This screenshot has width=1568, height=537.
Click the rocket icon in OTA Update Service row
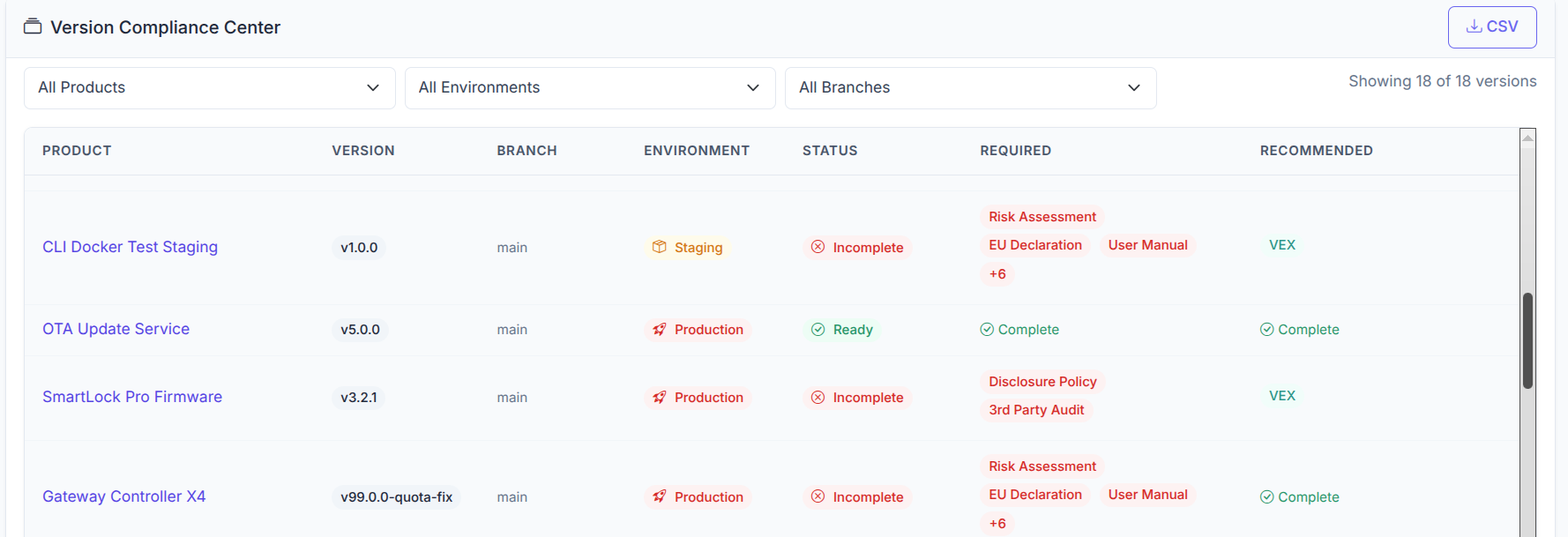point(660,329)
